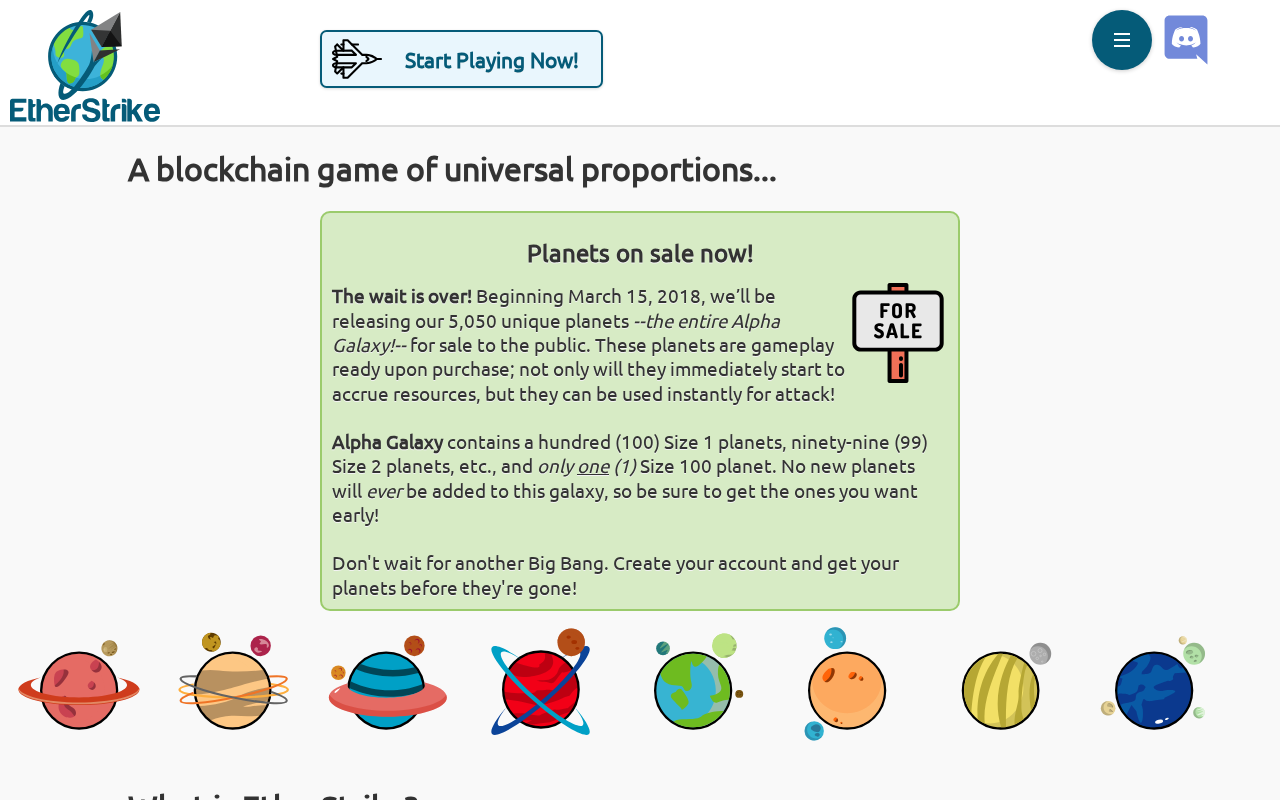Viewport: 1280px width, 800px height.
Task: Click The wait is over! text
Action: coord(402,296)
